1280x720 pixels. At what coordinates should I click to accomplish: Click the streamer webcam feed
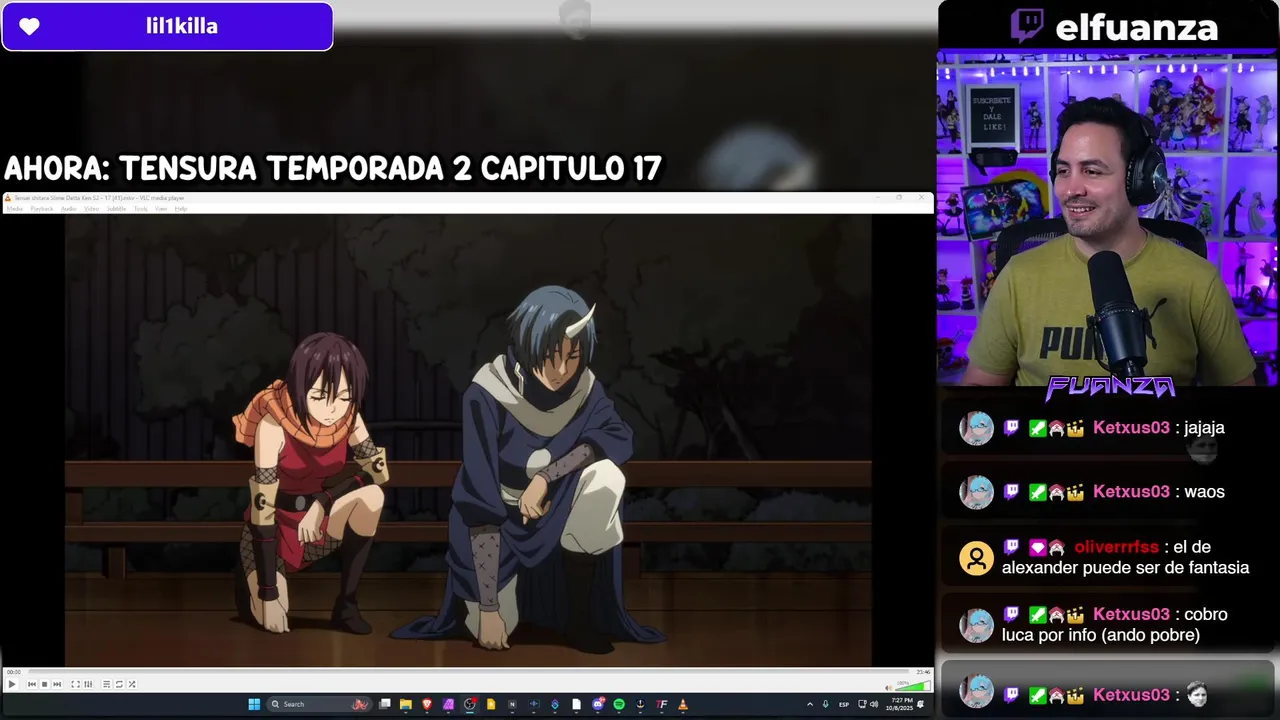(1107, 222)
